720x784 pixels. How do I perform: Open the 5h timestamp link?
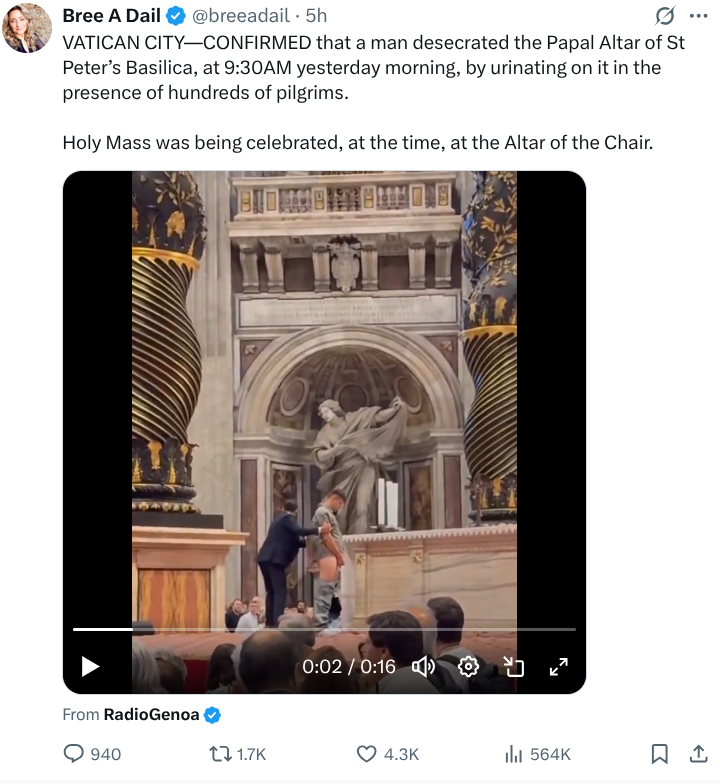(316, 16)
